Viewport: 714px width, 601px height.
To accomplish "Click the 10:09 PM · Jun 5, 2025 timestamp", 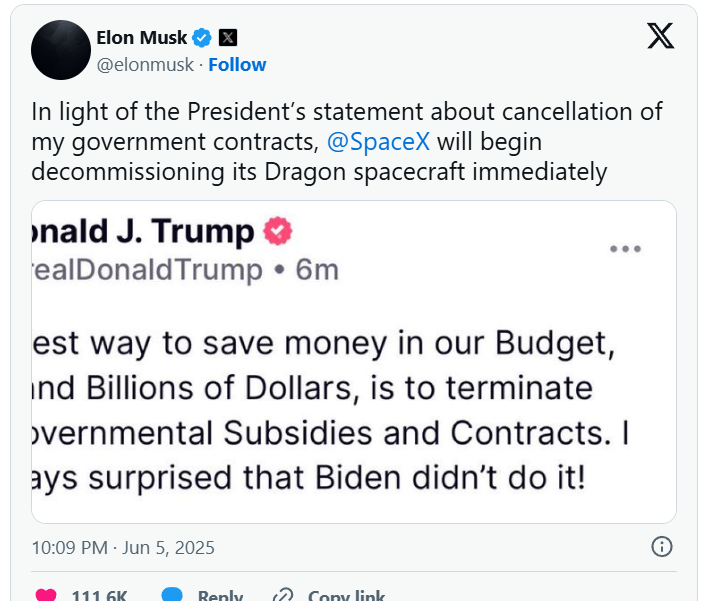I will click(x=123, y=548).
